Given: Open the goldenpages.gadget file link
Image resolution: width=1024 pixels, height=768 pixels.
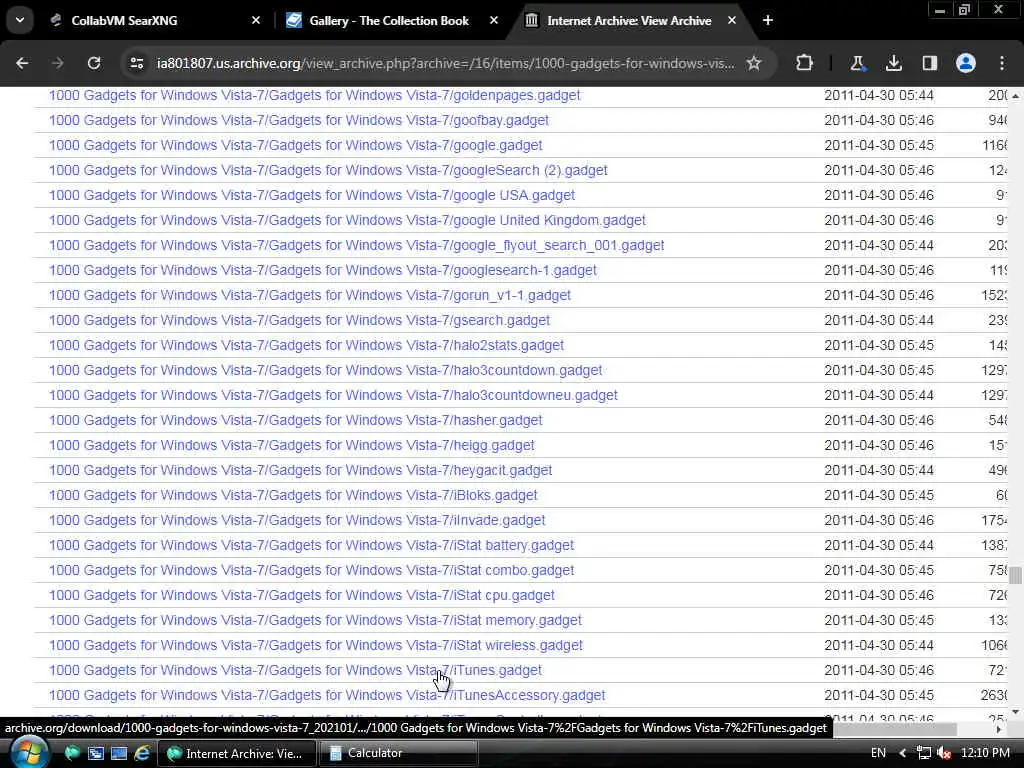Looking at the screenshot, I should (x=314, y=95).
